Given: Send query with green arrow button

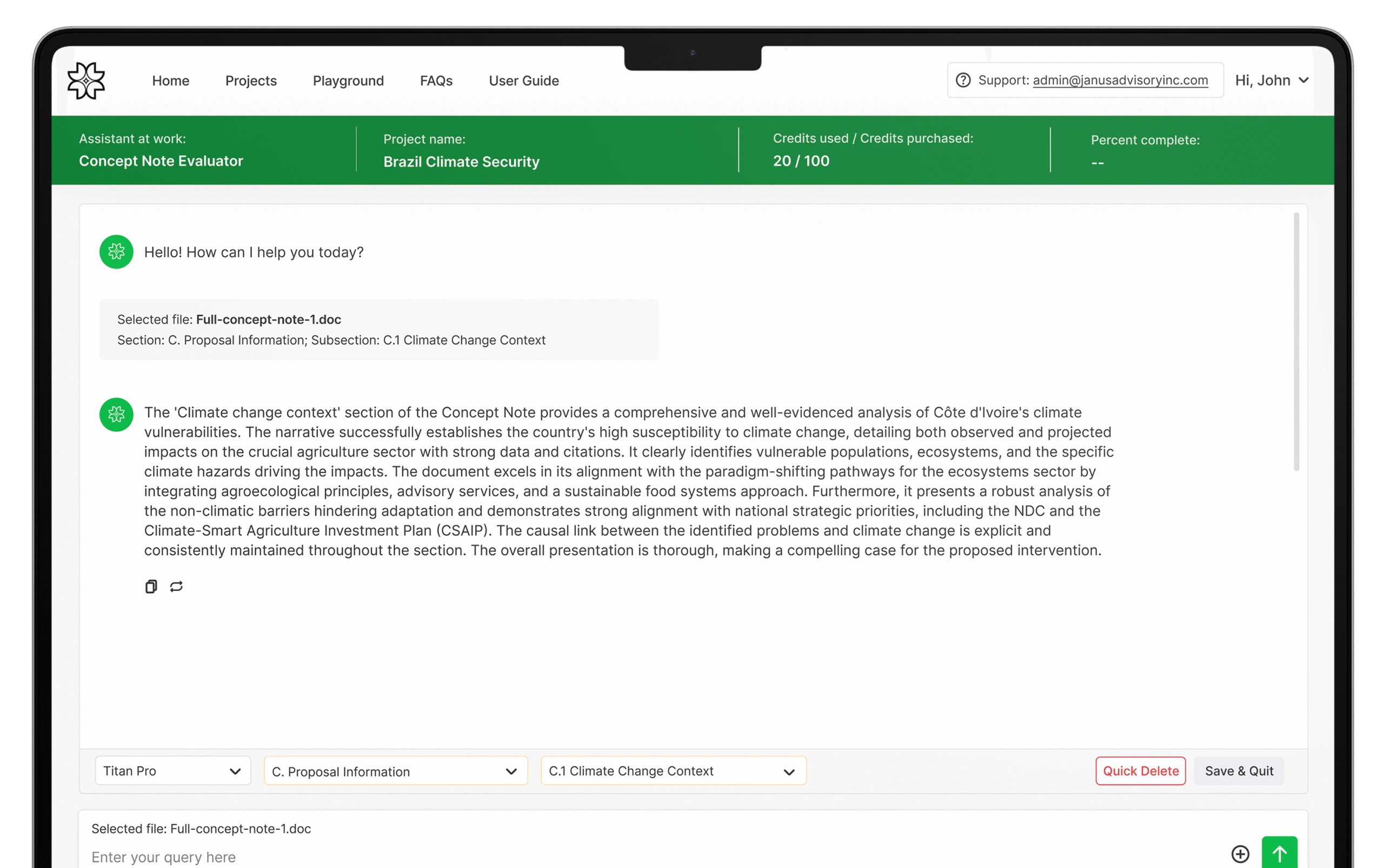Looking at the screenshot, I should point(1279,853).
